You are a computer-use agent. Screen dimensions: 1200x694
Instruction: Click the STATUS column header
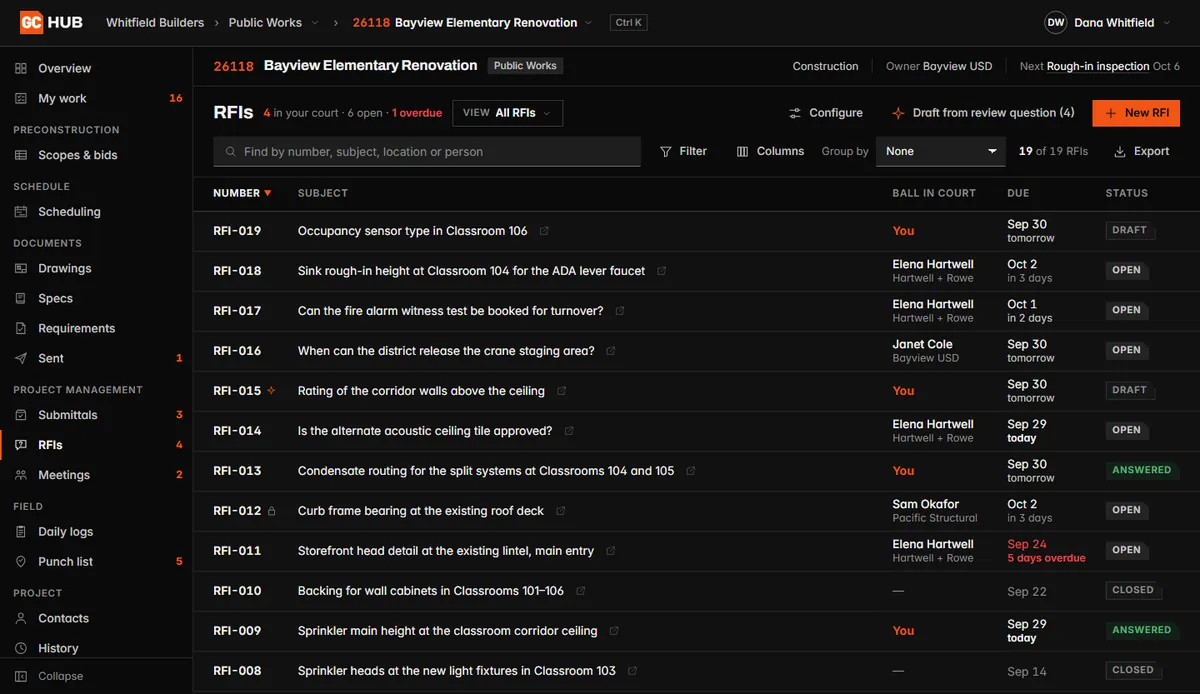1127,193
